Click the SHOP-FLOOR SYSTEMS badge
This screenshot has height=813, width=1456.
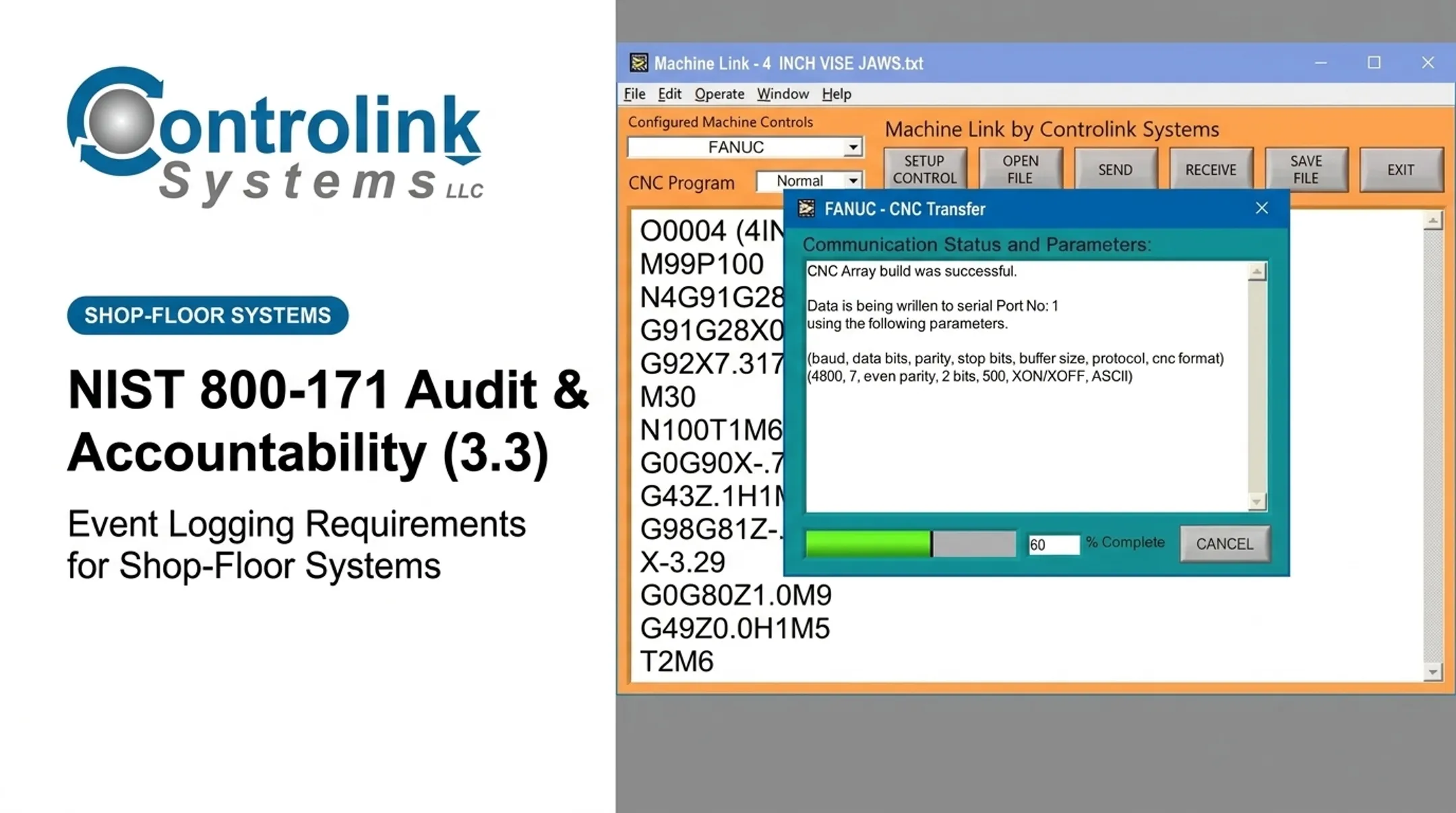click(208, 315)
